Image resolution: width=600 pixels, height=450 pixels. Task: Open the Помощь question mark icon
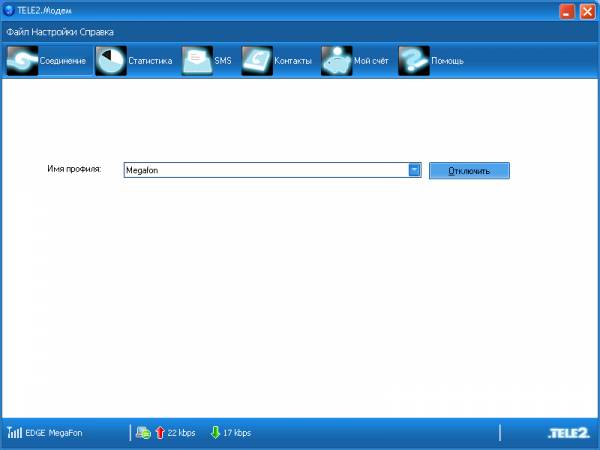pos(414,60)
